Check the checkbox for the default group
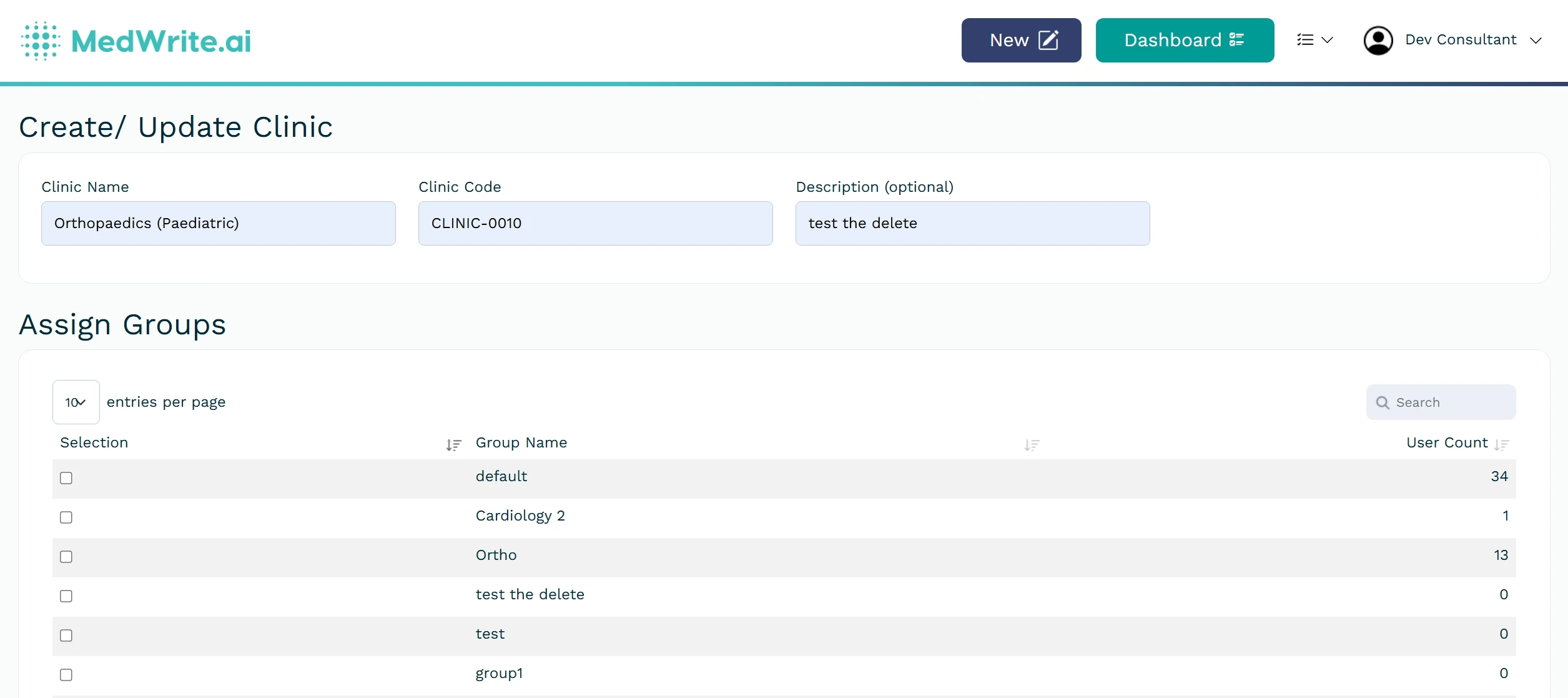The image size is (1568, 698). (66, 477)
